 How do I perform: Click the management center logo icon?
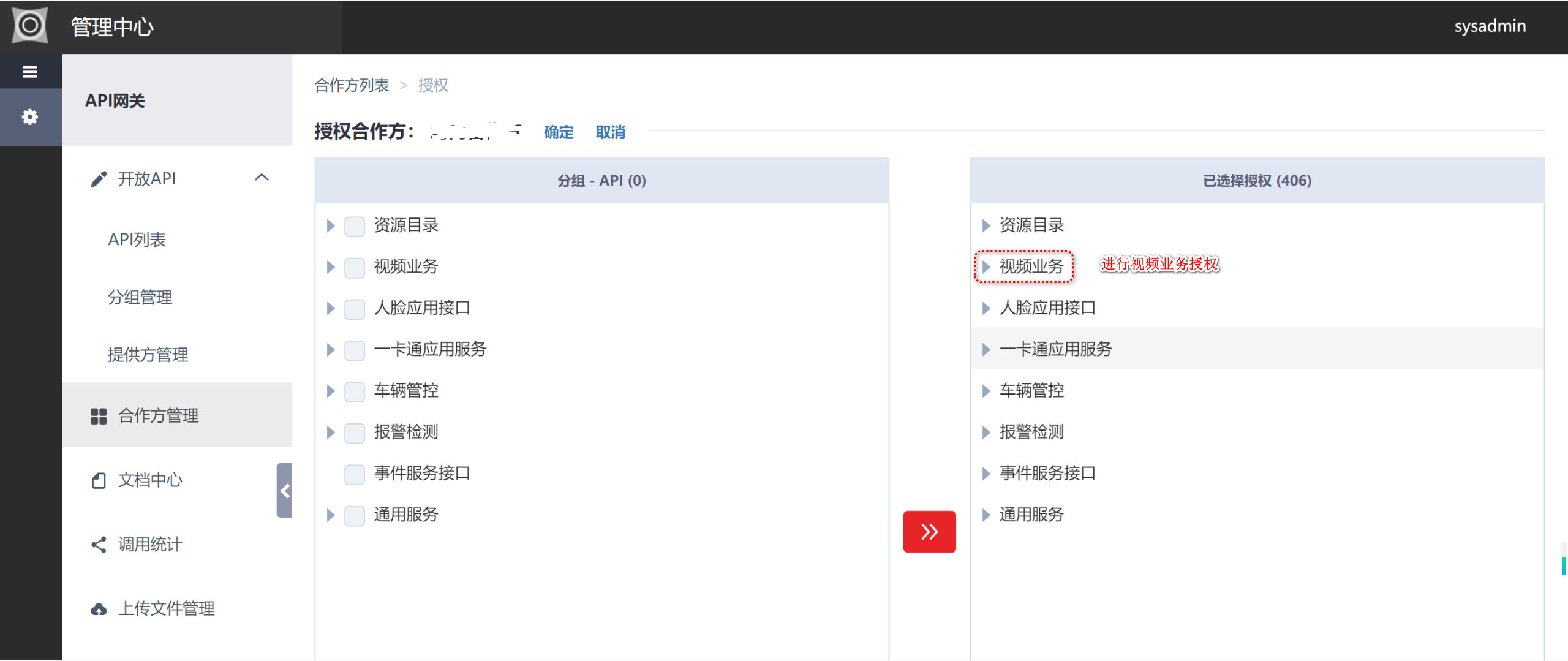(29, 26)
